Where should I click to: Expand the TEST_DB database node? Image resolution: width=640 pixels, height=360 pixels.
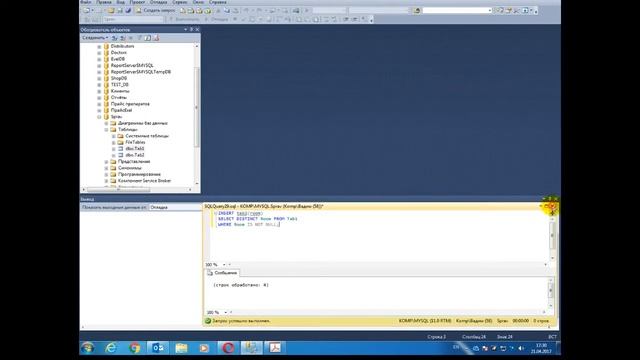click(99, 84)
